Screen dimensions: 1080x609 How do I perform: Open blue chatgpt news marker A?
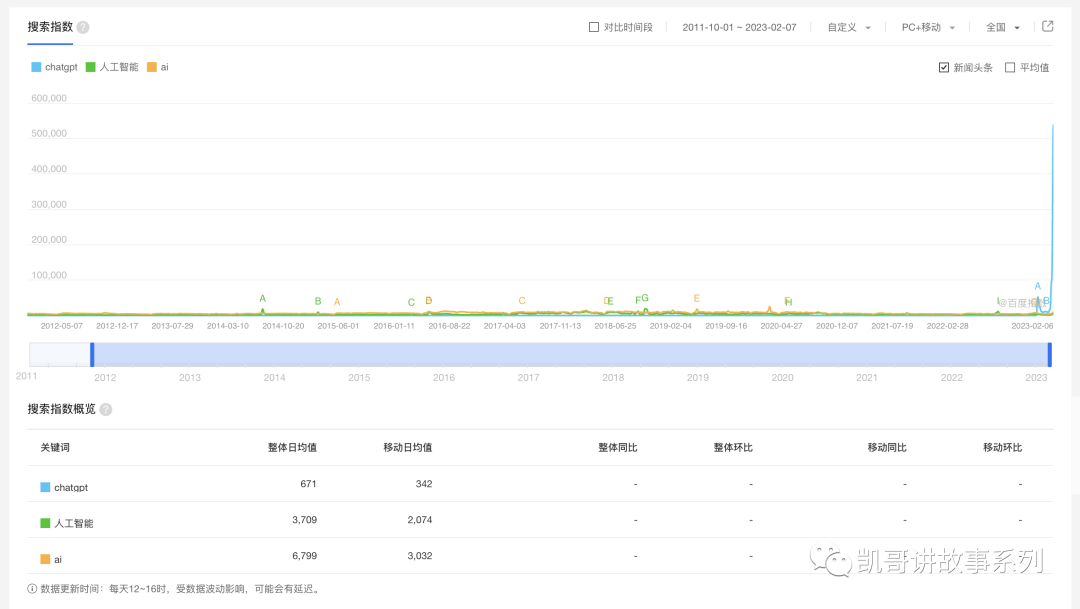(x=1037, y=286)
